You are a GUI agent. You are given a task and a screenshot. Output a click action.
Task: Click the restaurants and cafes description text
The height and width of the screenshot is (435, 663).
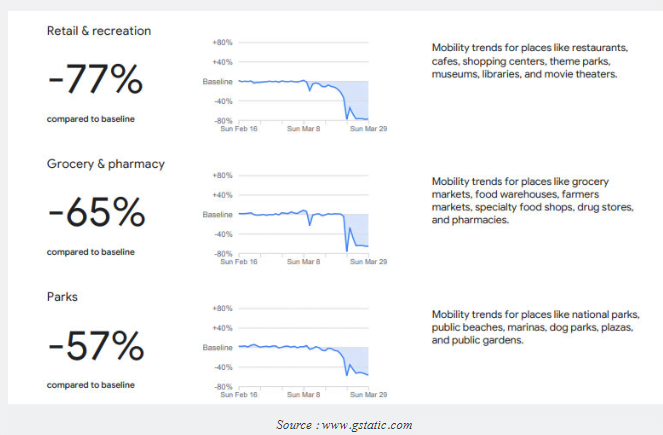pyautogui.click(x=529, y=61)
